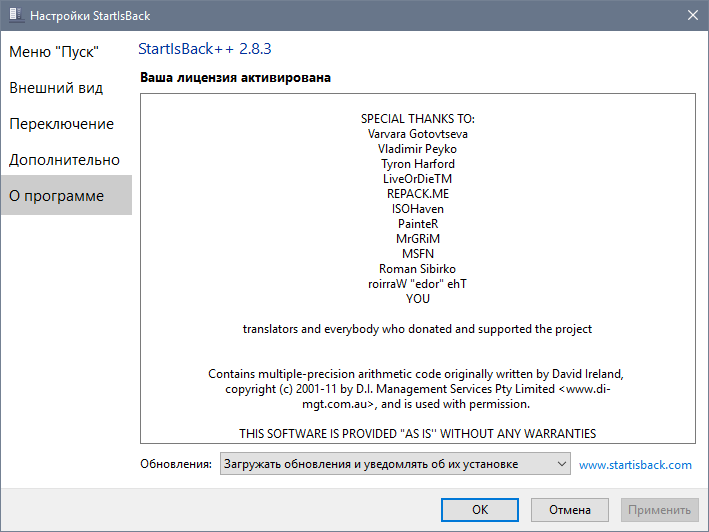Go to the Дополнительно tab
Viewport: 709px width, 532px height.
[x=65, y=160]
